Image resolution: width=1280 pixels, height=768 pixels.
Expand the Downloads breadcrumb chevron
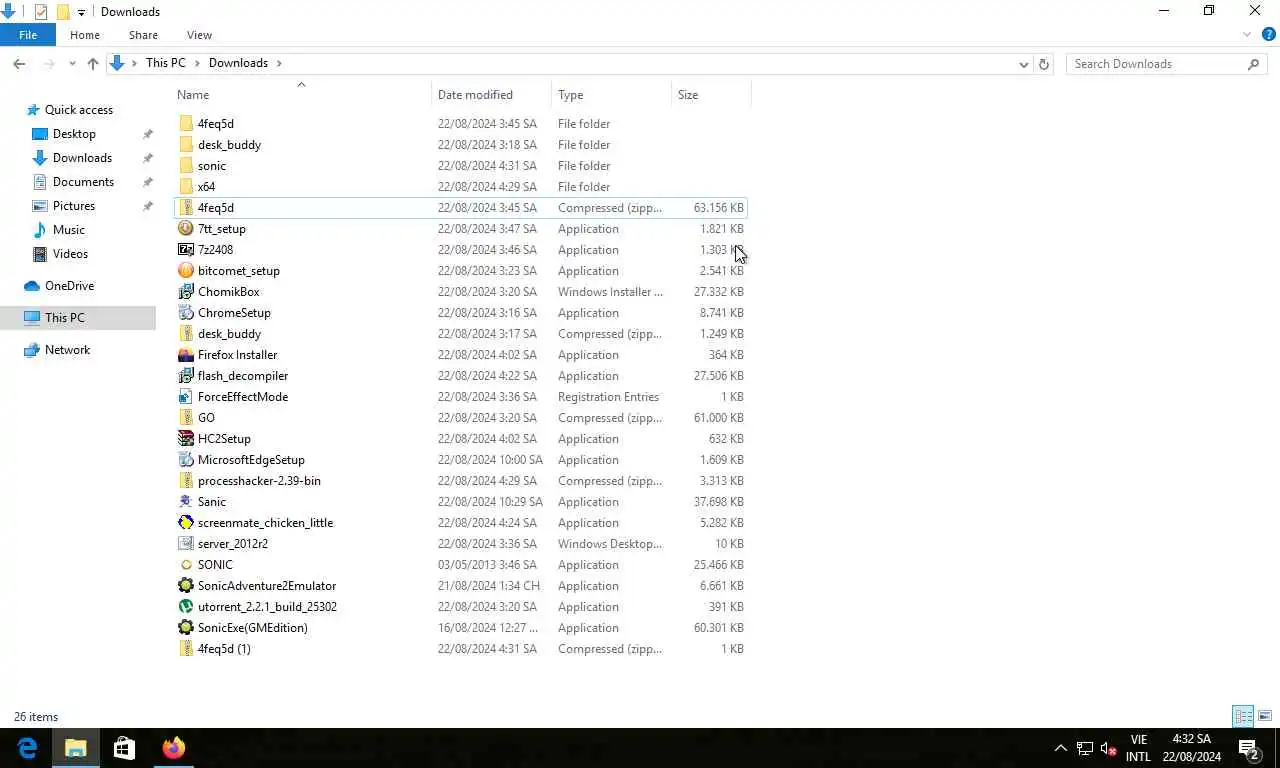279,64
